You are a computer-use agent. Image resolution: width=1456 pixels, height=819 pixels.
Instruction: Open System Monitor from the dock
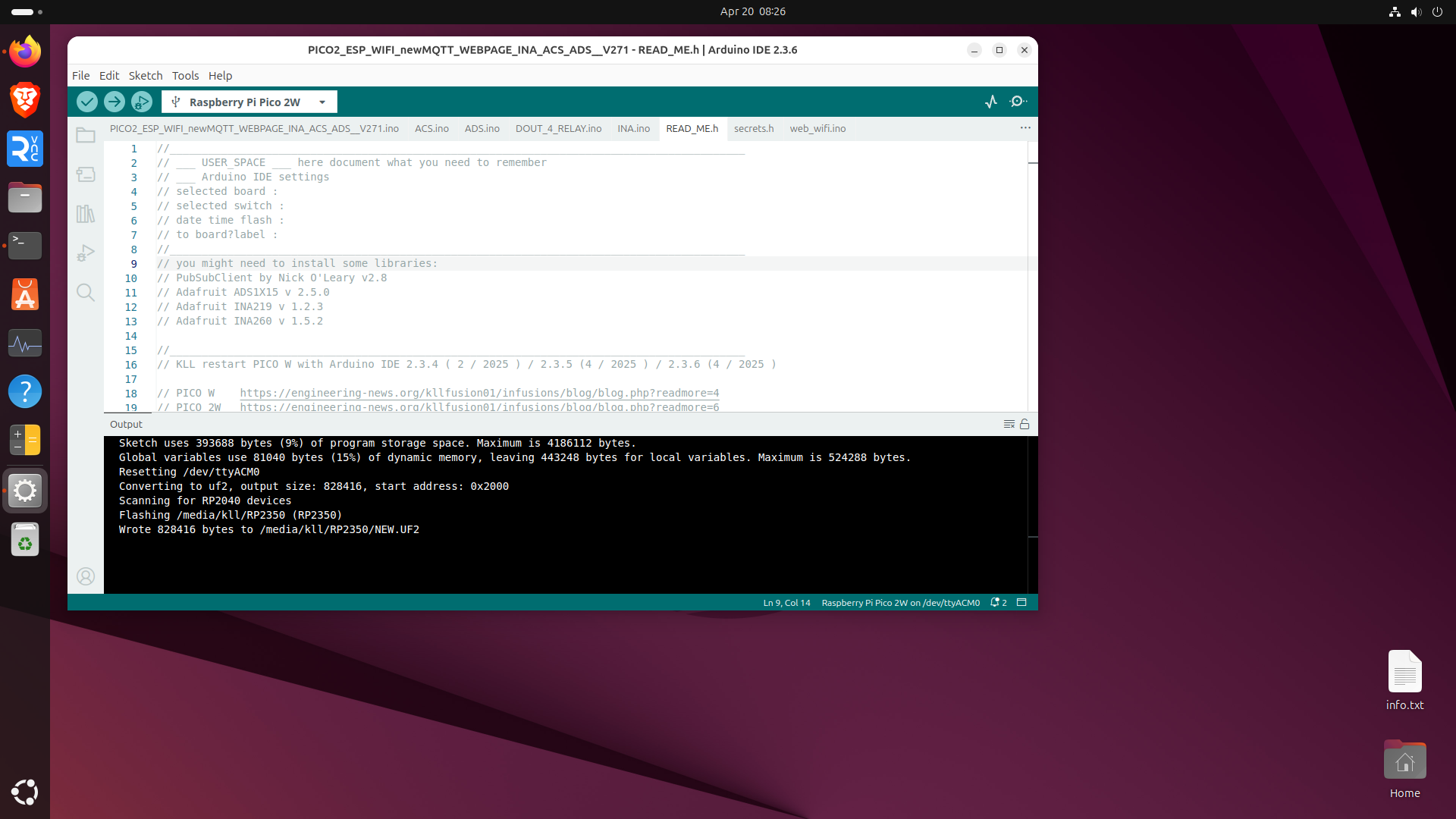(x=25, y=343)
